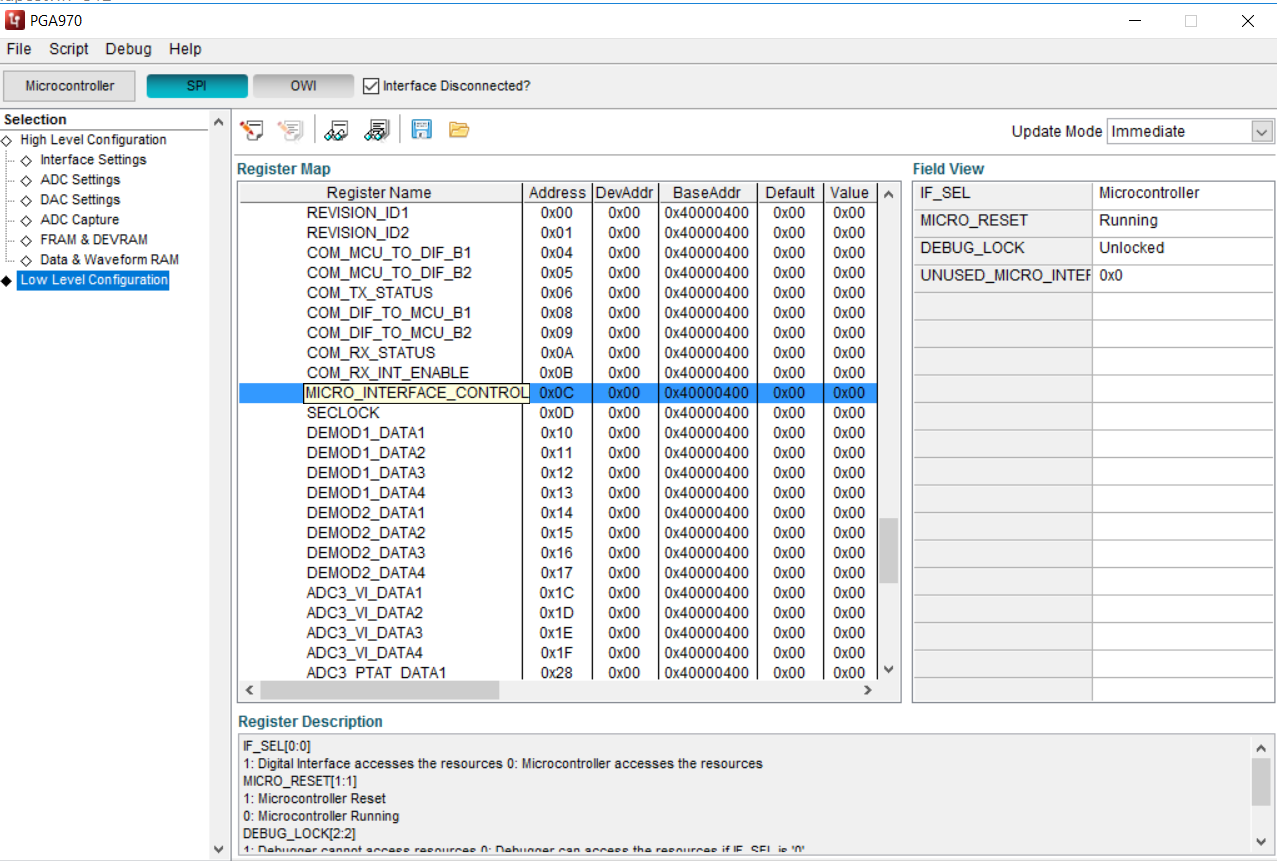Click Register Map scroll right arrow
The image size is (1277, 861).
(x=867, y=690)
